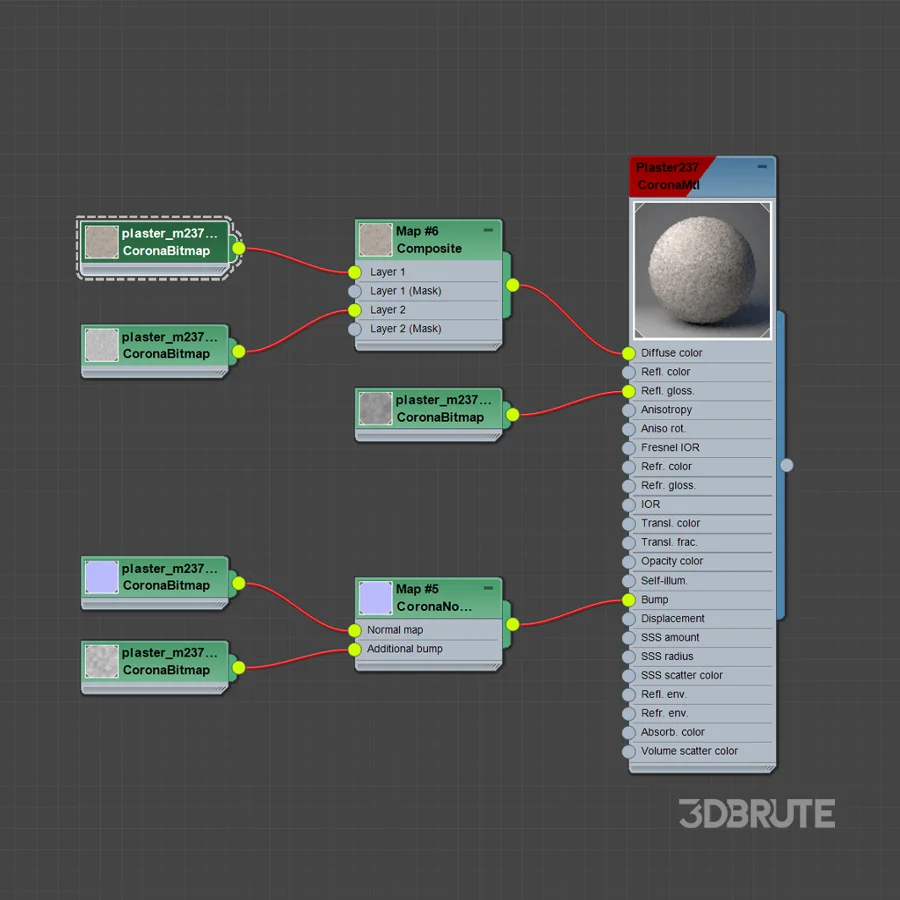Screen dimensions: 900x900
Task: Click thumbnail of bitmap feeding Layer 2
Action: [102, 345]
